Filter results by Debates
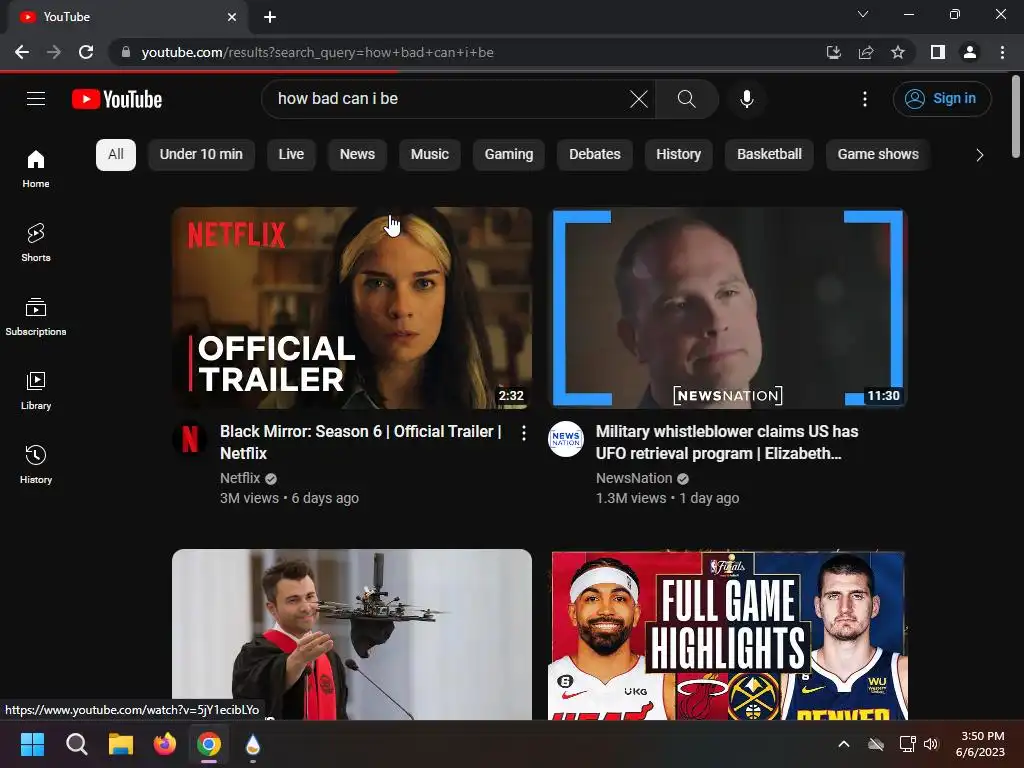Viewport: 1024px width, 768px height. click(595, 155)
